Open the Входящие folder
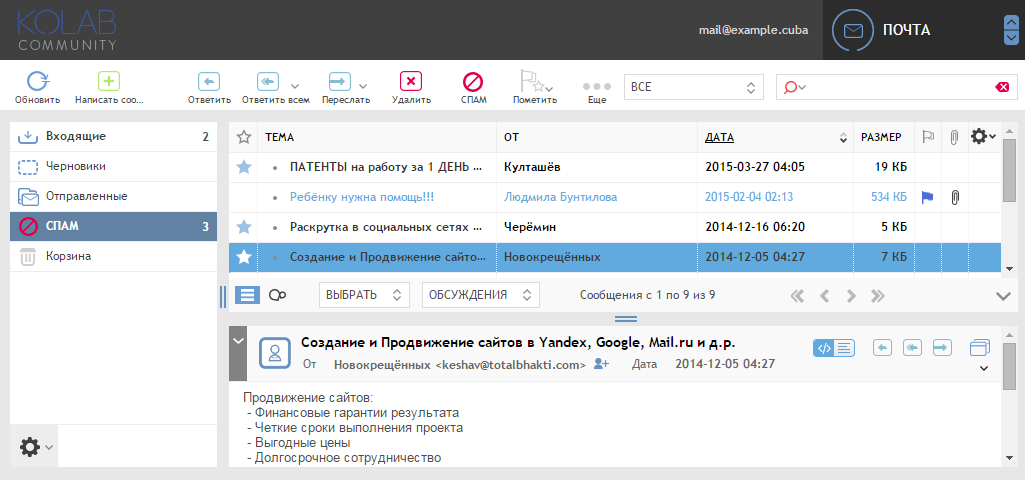Image resolution: width=1025 pixels, height=480 pixels. click(114, 137)
